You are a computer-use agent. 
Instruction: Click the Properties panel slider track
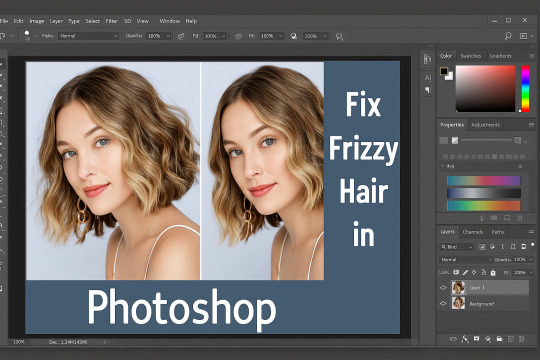486,140
